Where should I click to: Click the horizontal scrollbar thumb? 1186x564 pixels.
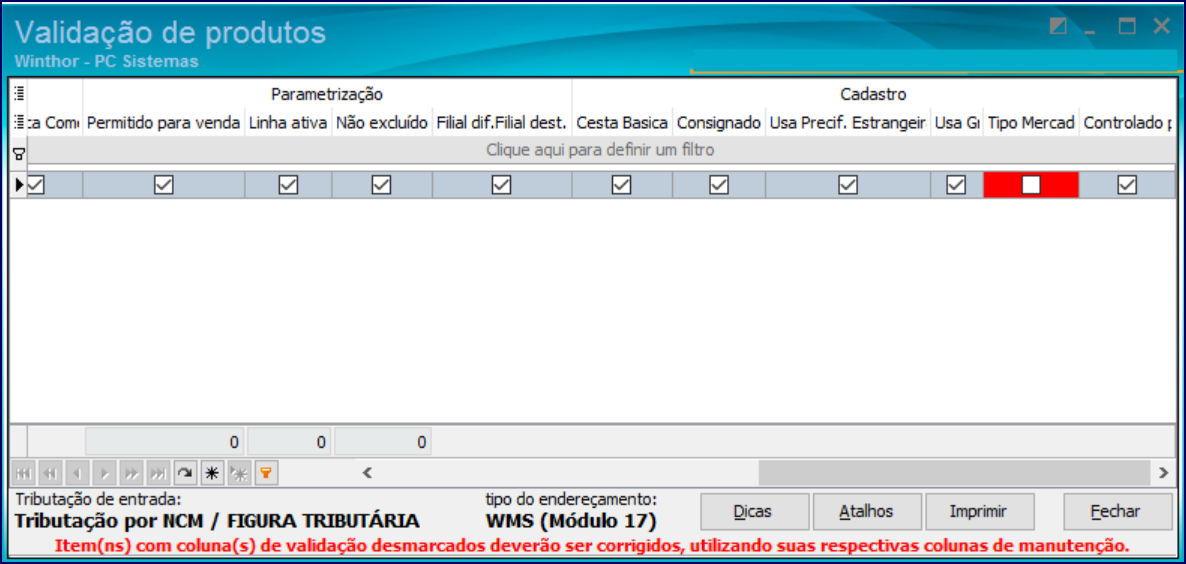tap(955, 473)
